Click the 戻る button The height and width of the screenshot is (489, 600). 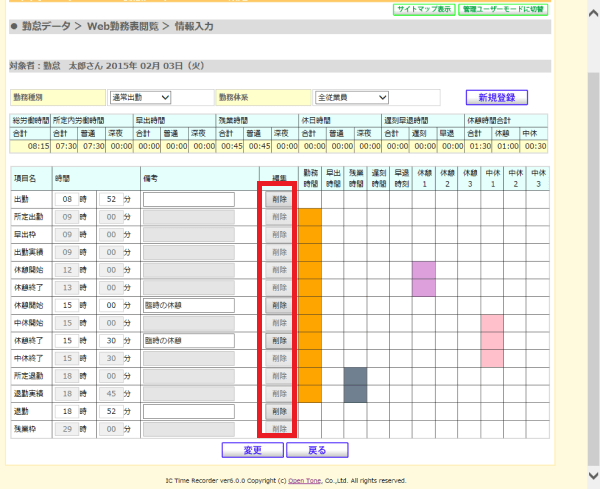coord(317,450)
